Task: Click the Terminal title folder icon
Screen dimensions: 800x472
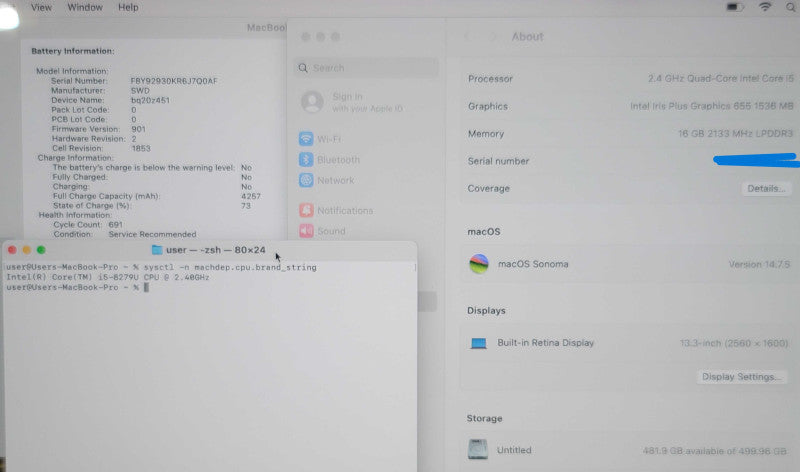Action: pos(157,250)
